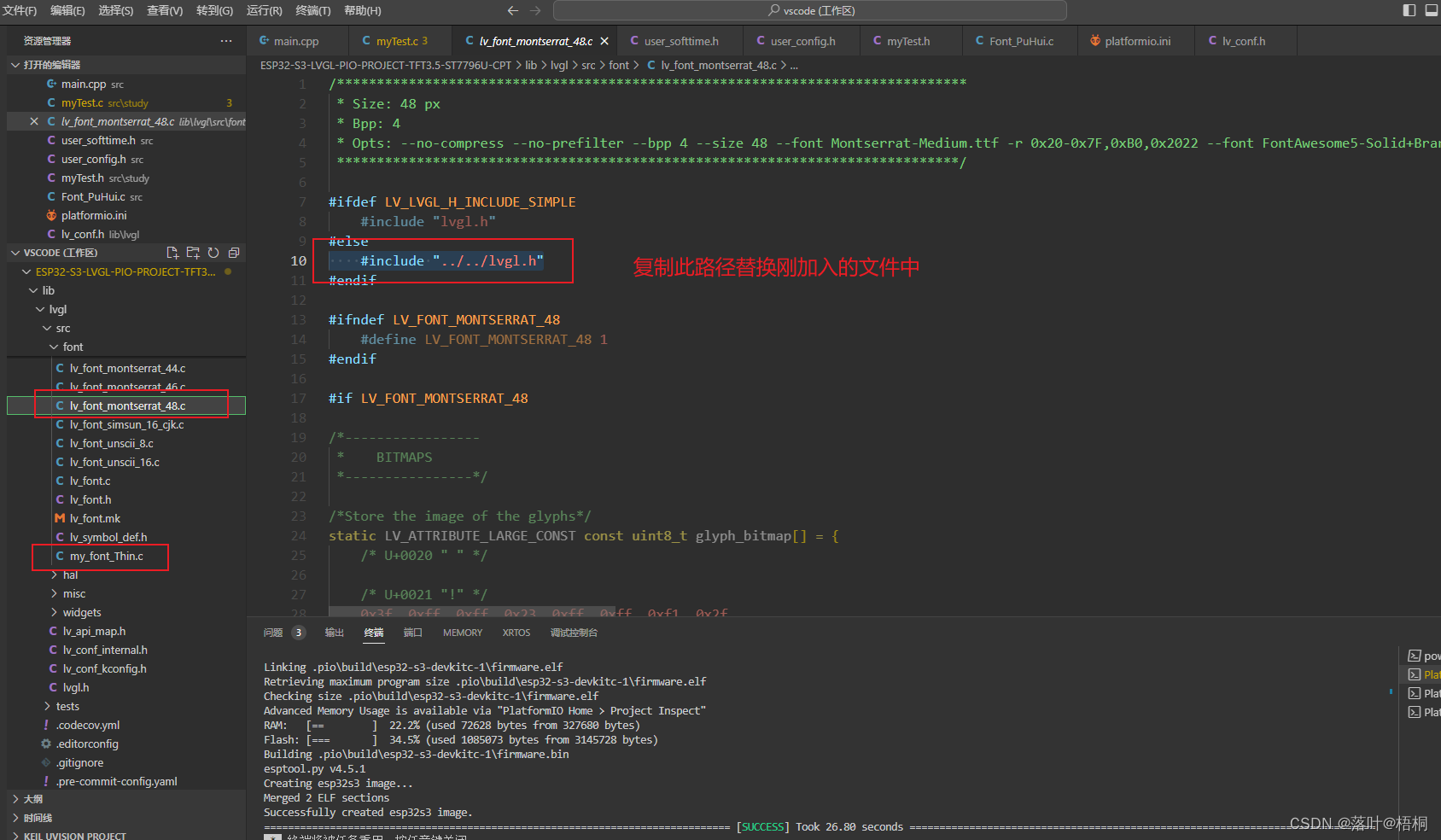The image size is (1441, 840).
Task: Expand the widgets folder
Action: (126, 612)
